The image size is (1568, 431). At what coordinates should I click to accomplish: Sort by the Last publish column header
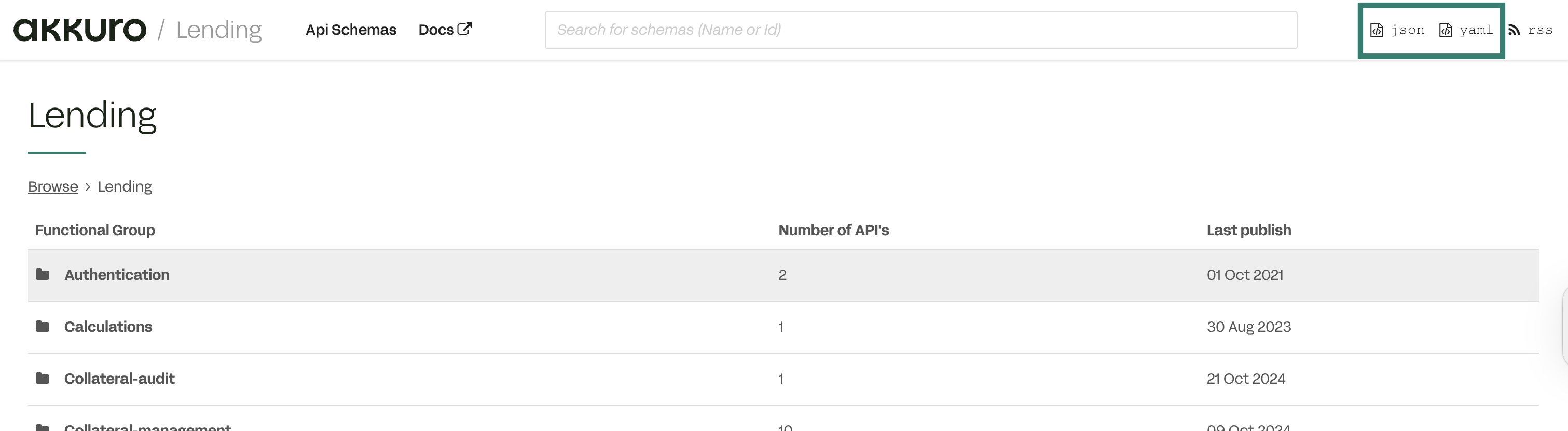point(1248,230)
